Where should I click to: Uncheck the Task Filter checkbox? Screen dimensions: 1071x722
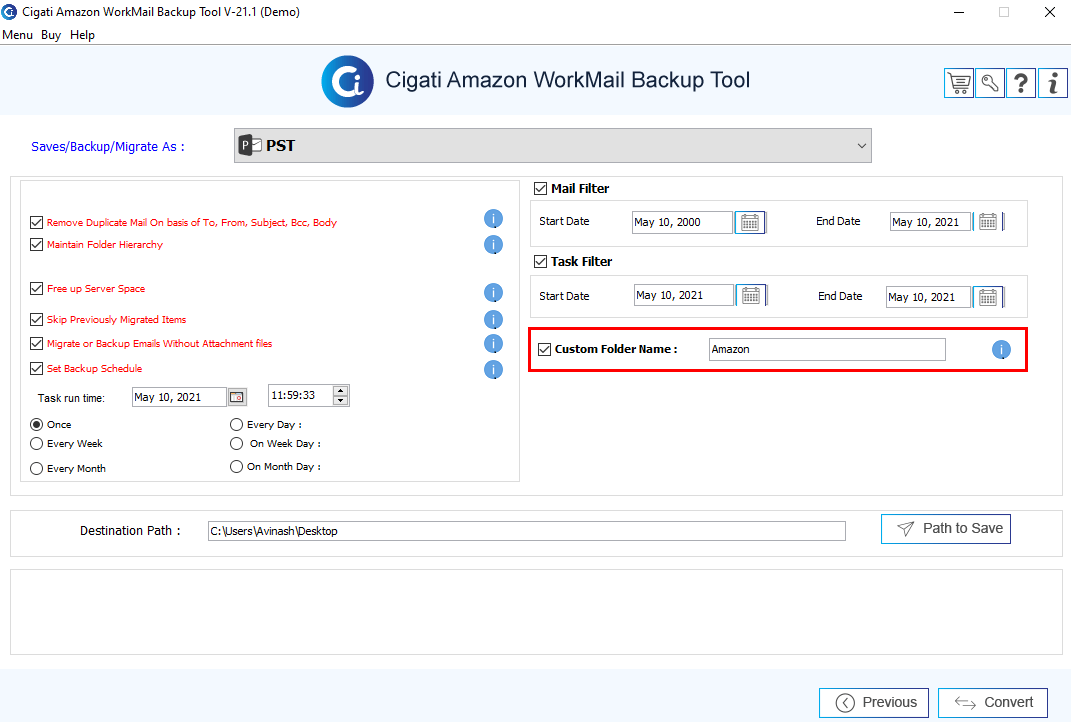pyautogui.click(x=540, y=262)
